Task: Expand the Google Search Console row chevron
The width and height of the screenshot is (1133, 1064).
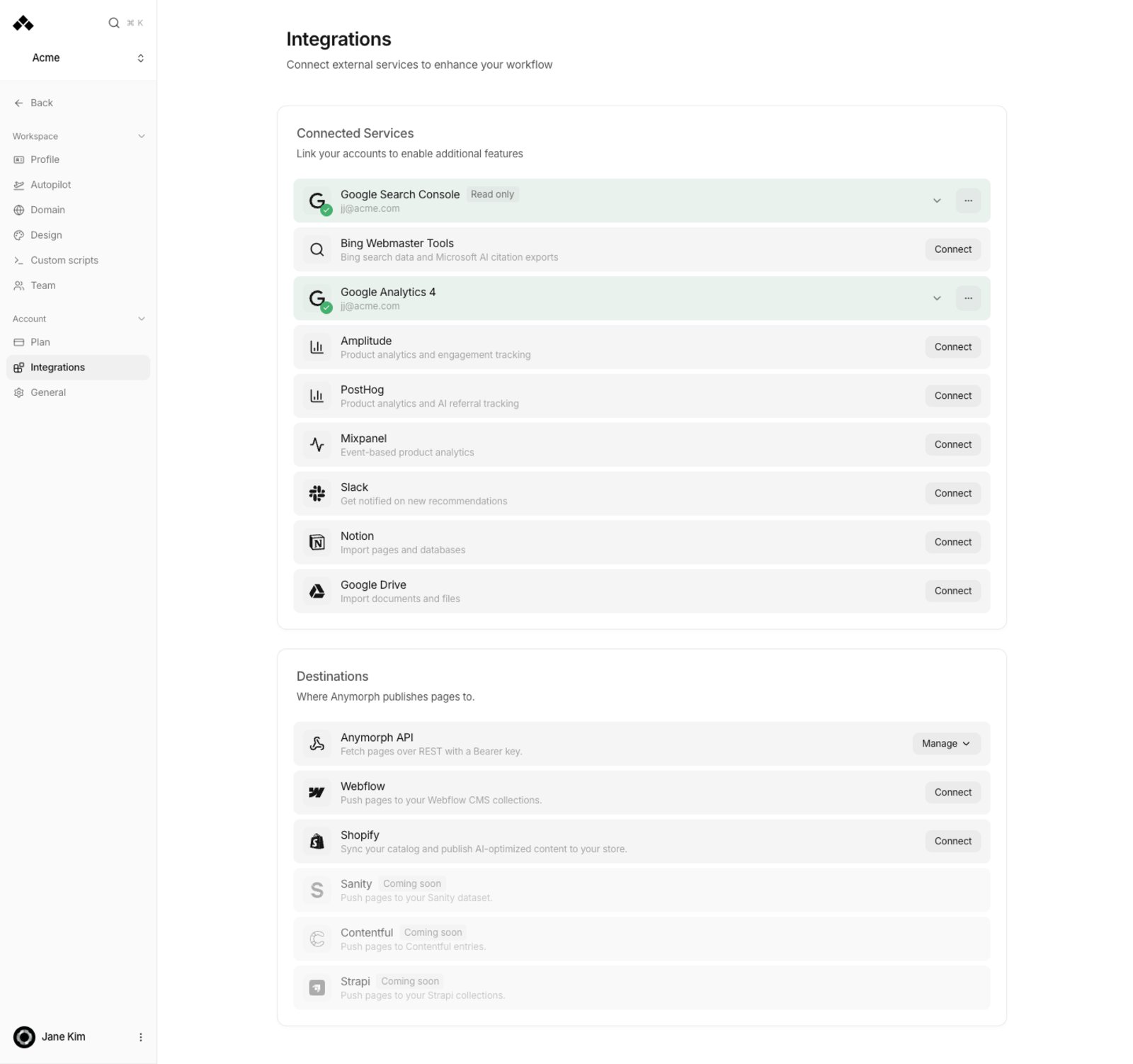Action: 937,201
